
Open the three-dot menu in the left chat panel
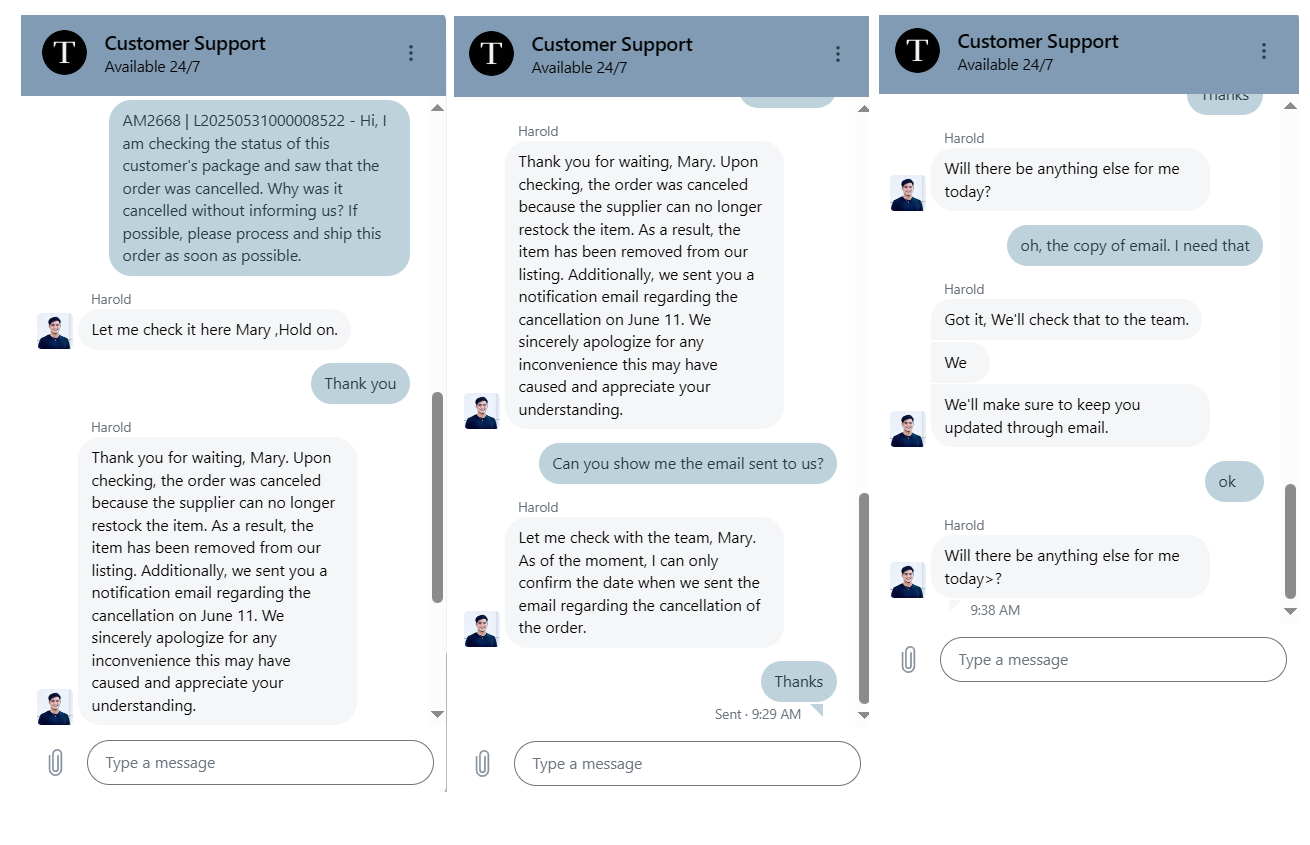coord(411,54)
